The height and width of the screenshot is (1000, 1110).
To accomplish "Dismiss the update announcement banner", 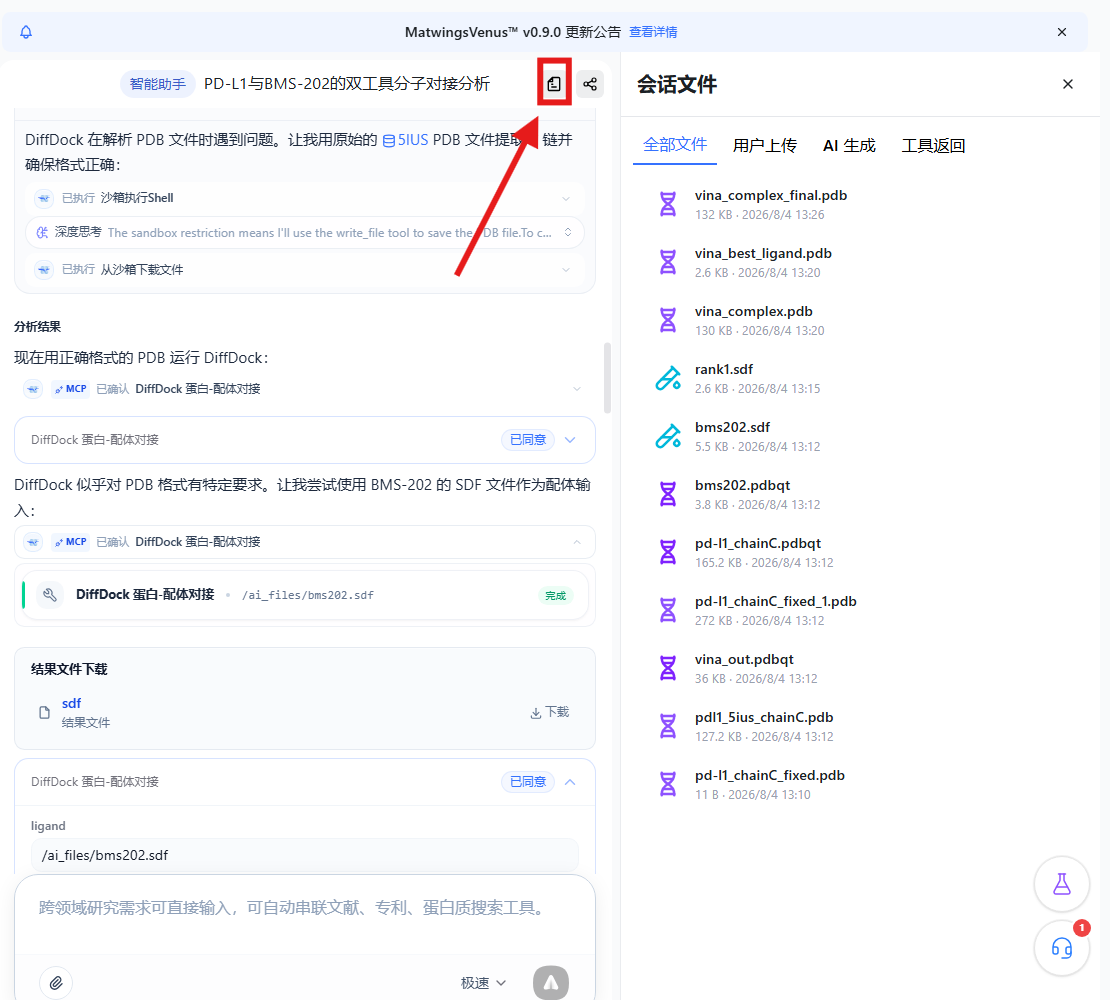I will pos(1061,32).
